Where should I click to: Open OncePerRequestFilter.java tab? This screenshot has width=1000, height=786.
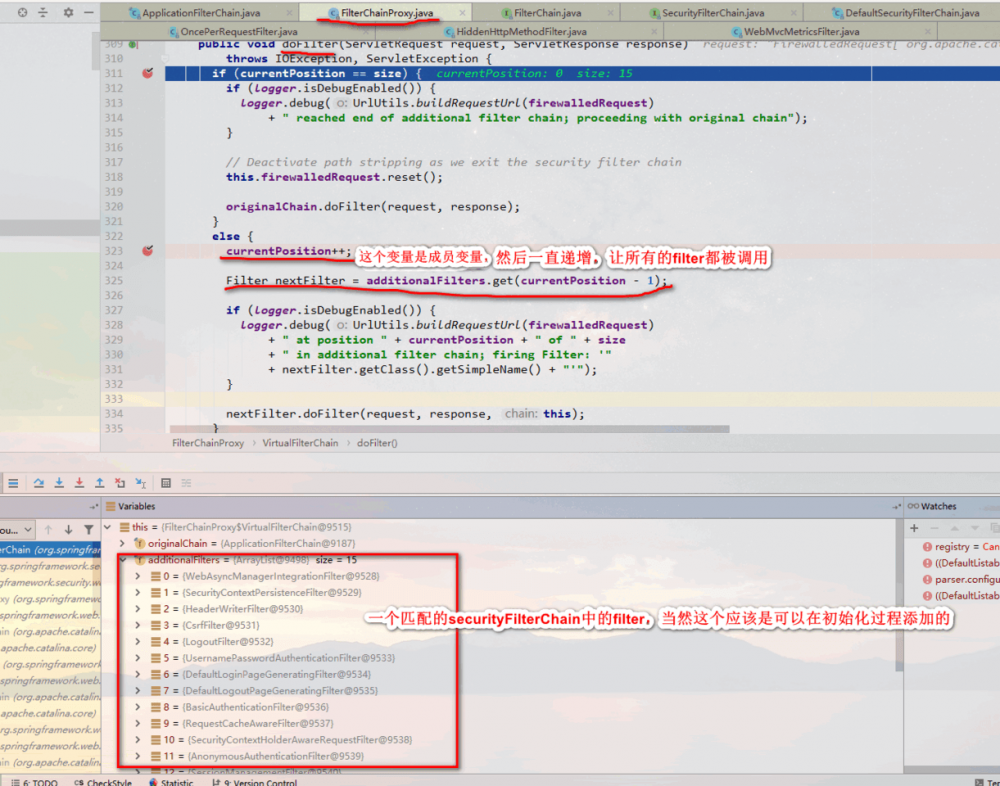(239, 31)
